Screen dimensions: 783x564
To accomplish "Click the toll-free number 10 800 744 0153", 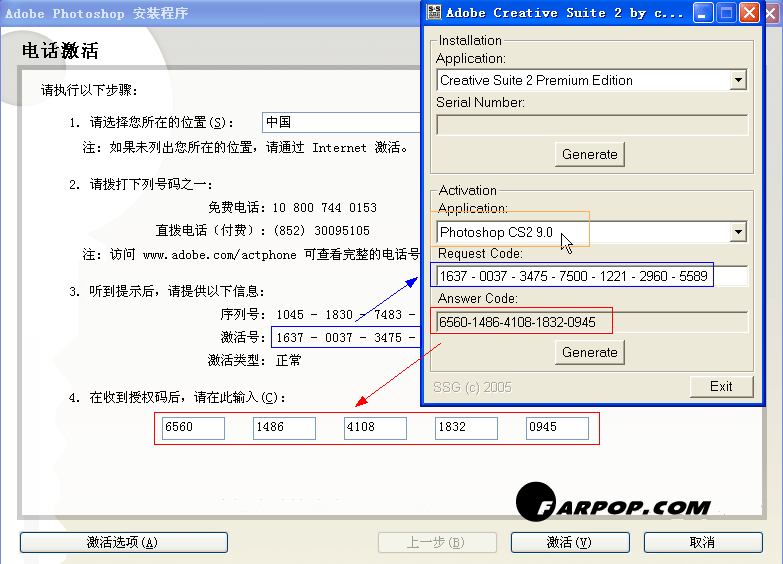I will (325, 208).
